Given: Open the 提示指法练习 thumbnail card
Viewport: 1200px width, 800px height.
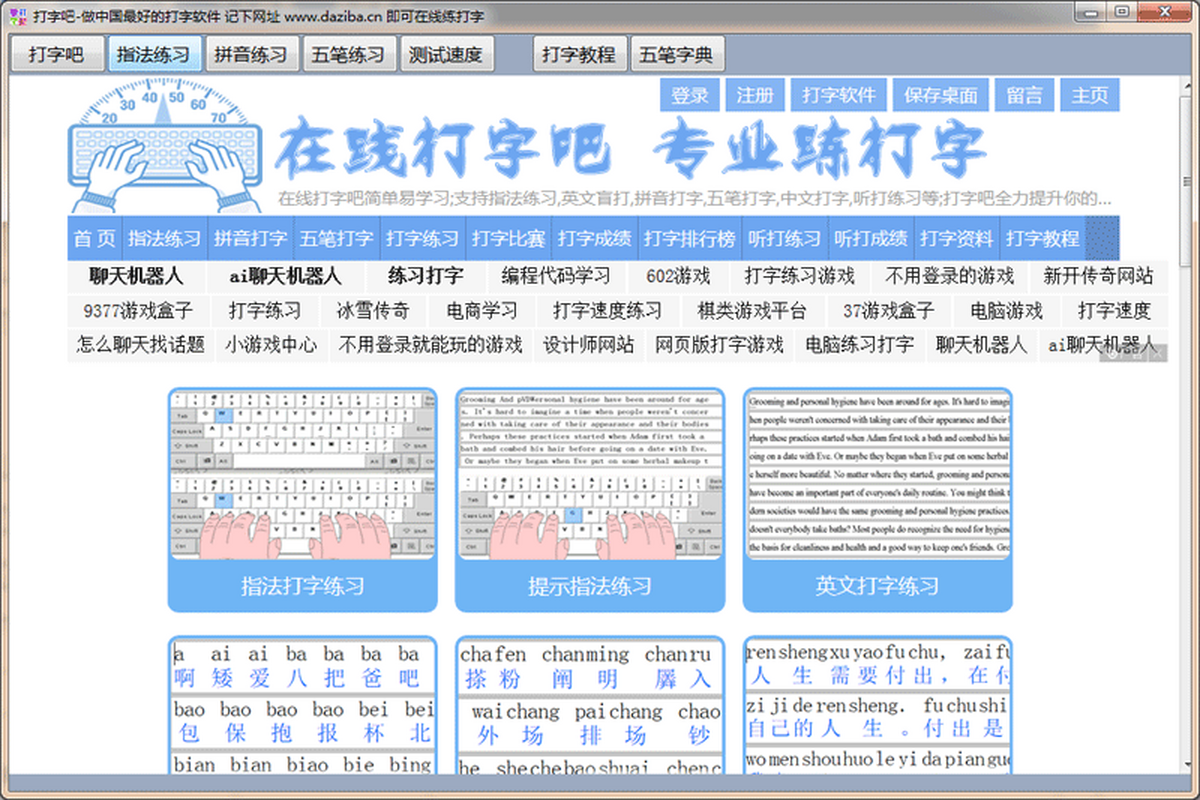Looking at the screenshot, I should coord(590,475).
